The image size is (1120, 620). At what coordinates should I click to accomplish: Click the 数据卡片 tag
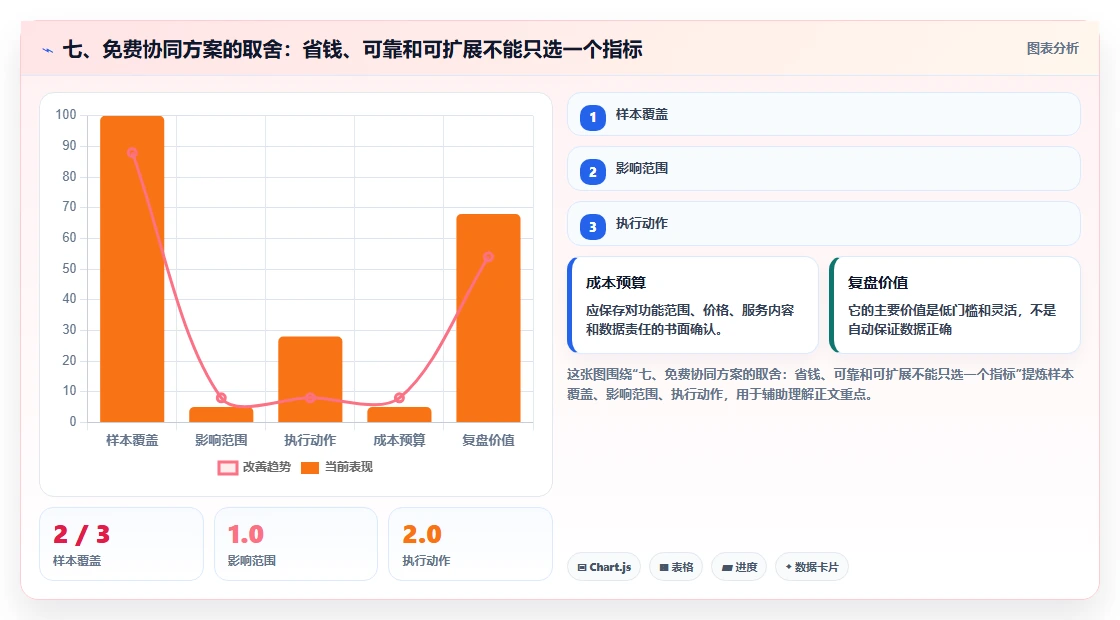click(x=811, y=567)
